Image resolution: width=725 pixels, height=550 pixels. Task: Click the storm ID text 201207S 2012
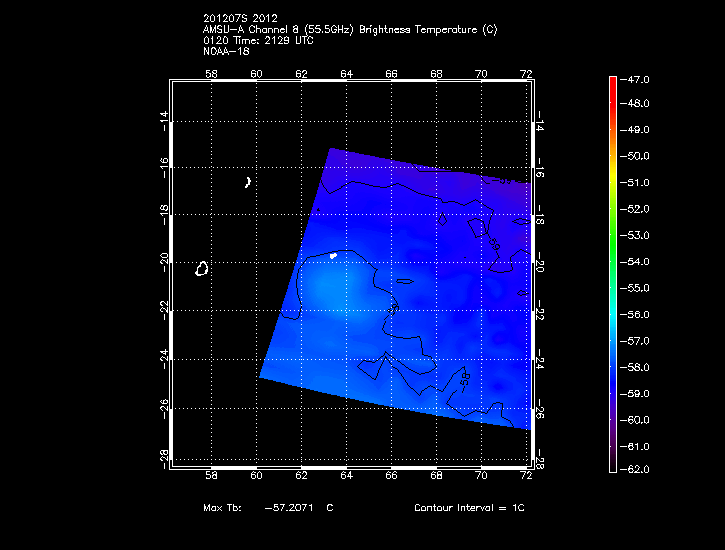[240, 18]
